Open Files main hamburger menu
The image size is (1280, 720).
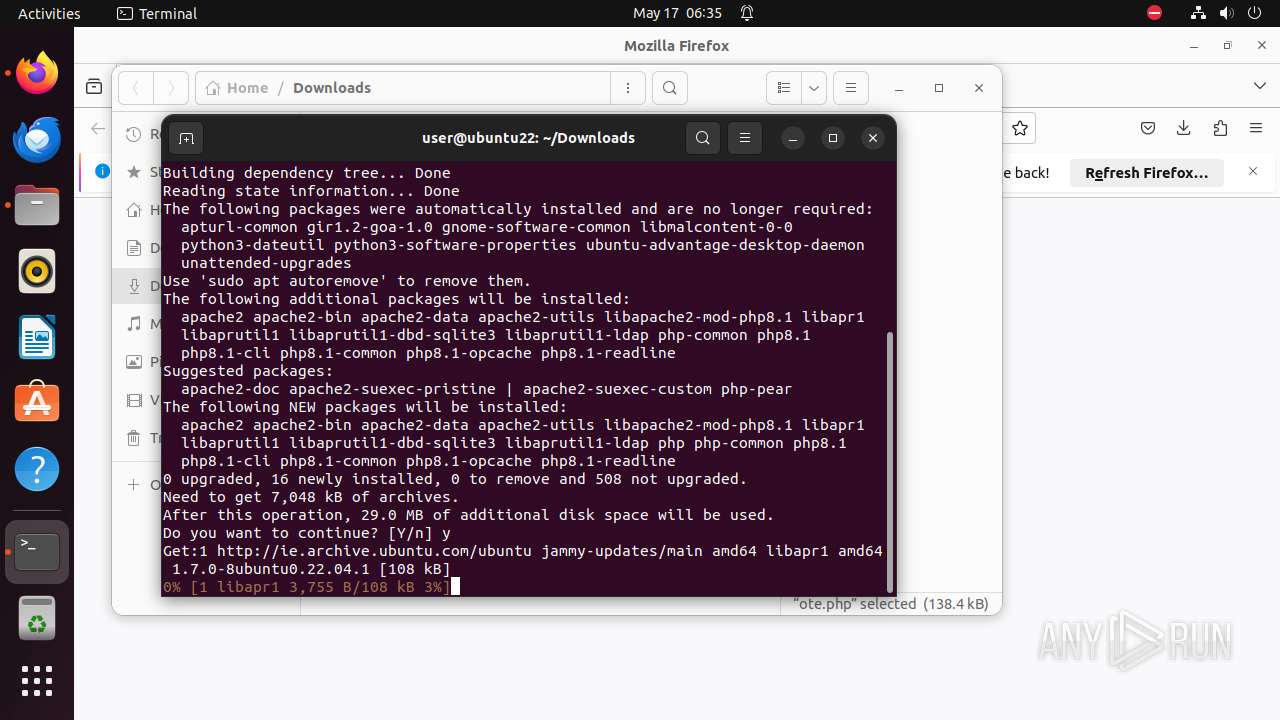[851, 88]
